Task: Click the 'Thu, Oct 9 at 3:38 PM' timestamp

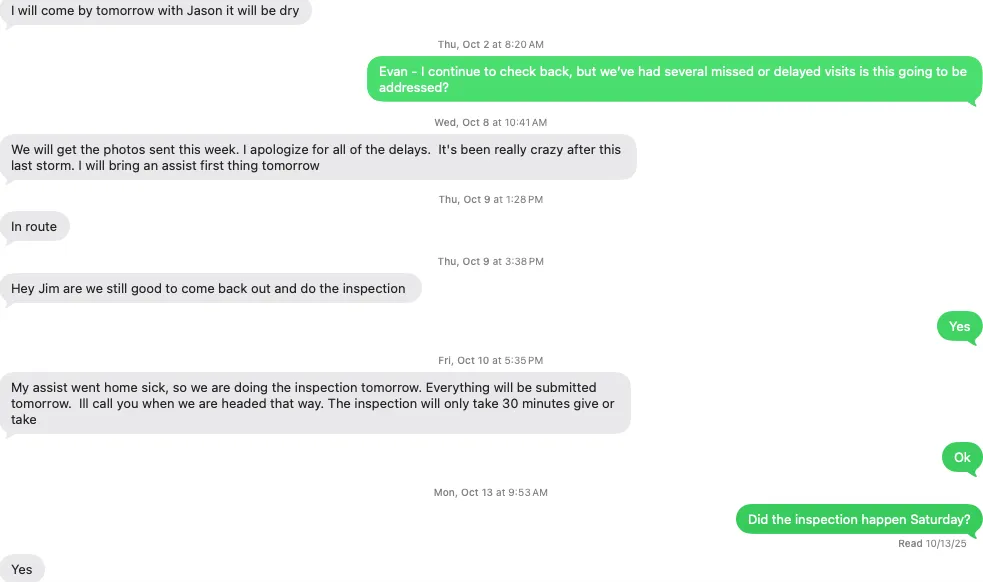Action: pos(491,262)
